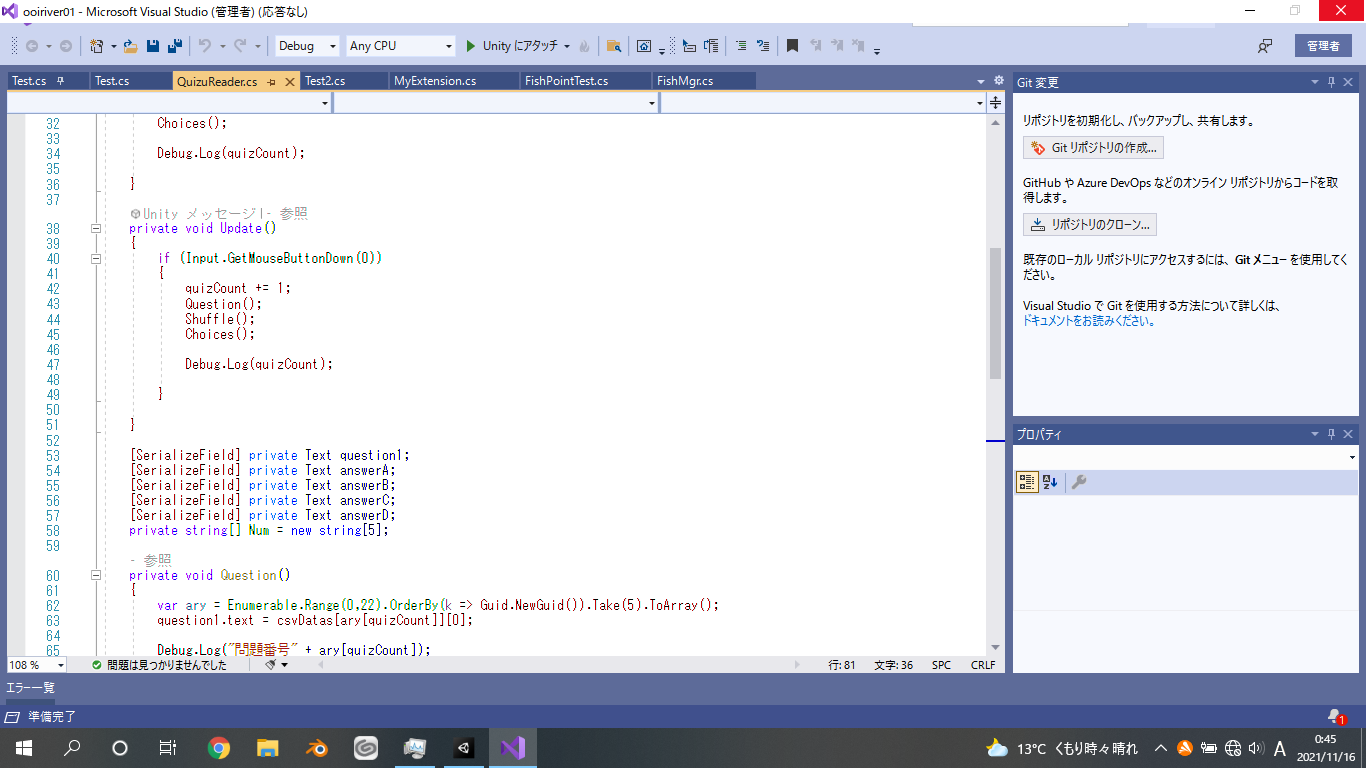Open the Git 変更 window options arrow
This screenshot has width=1366, height=768.
(x=1316, y=82)
